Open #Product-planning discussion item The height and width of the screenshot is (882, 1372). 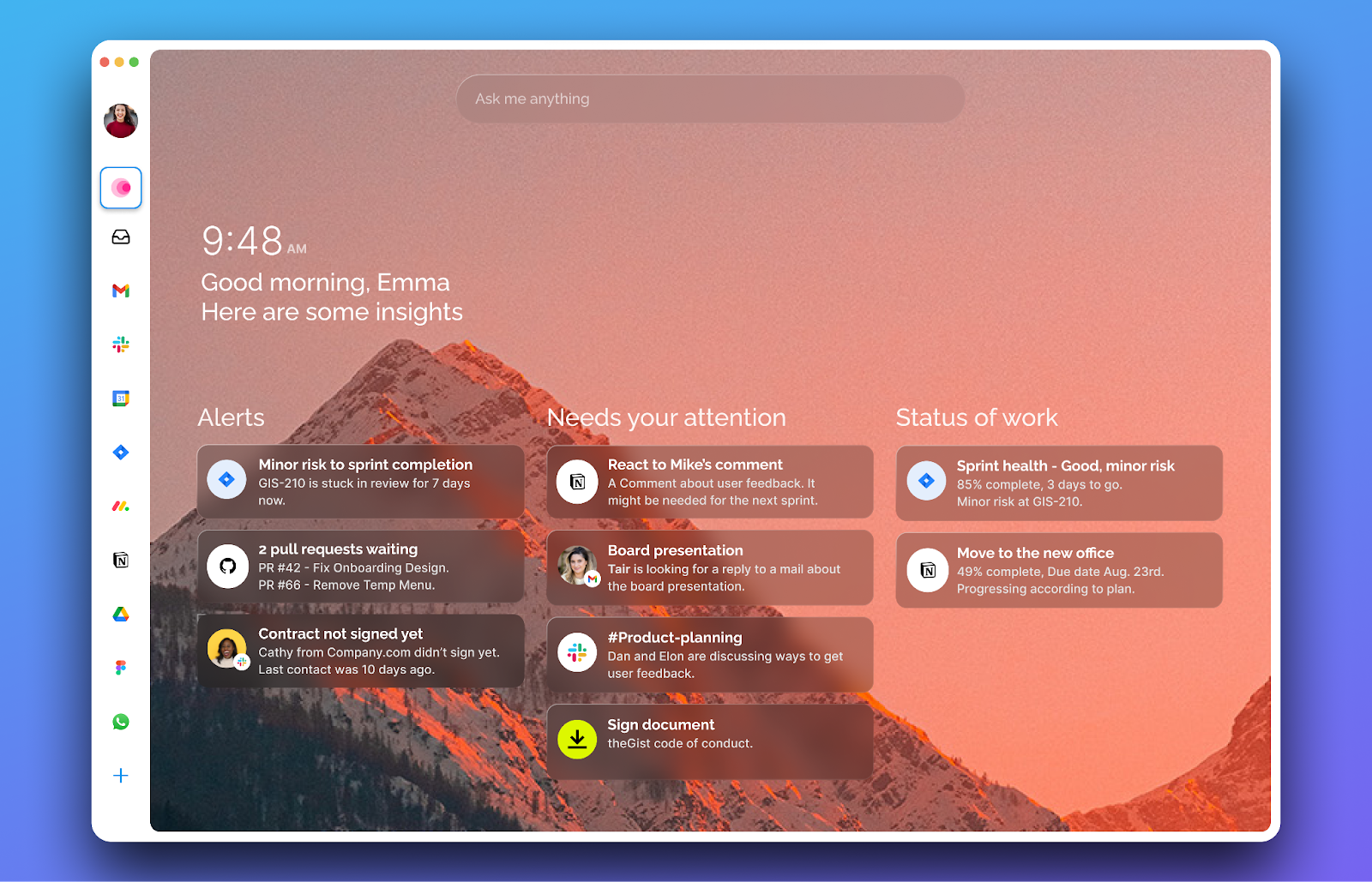[710, 654]
